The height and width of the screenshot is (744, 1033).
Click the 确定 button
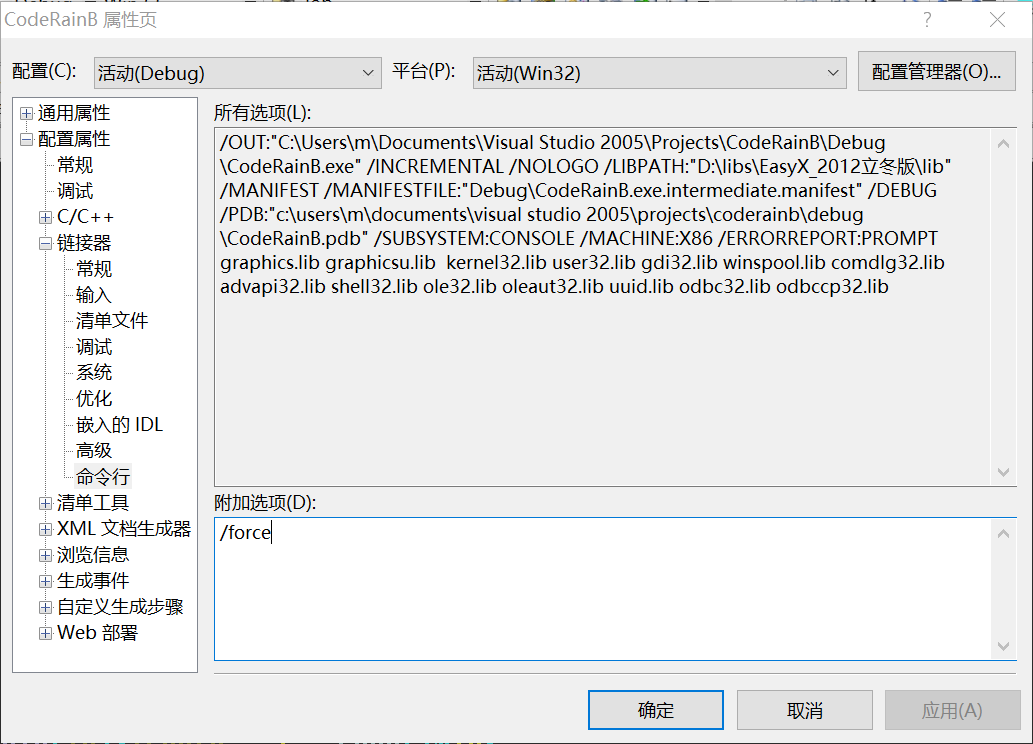pos(656,711)
